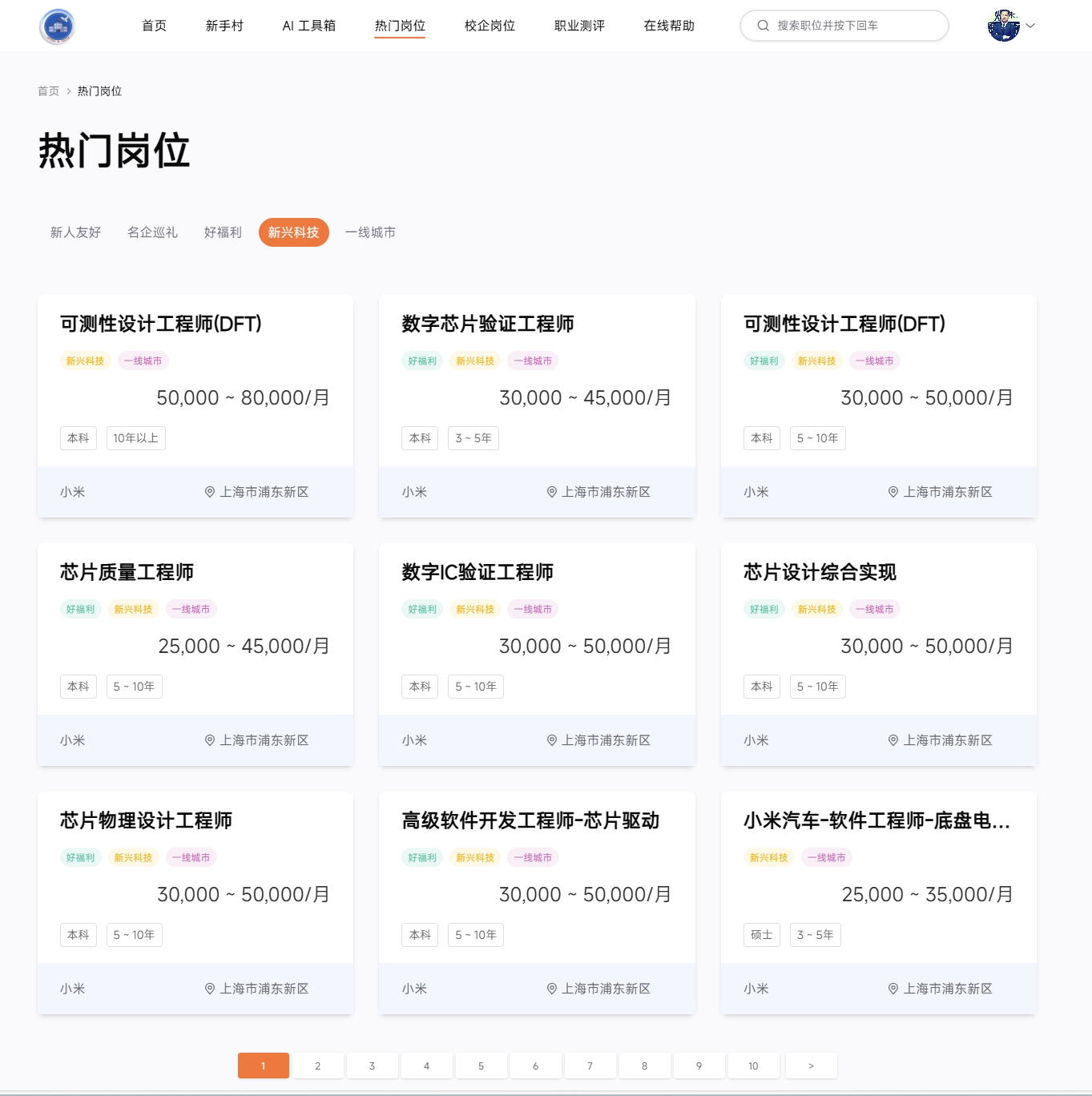
Task: Click salary 25,000 ~ 45,000/月
Action: coord(244,646)
